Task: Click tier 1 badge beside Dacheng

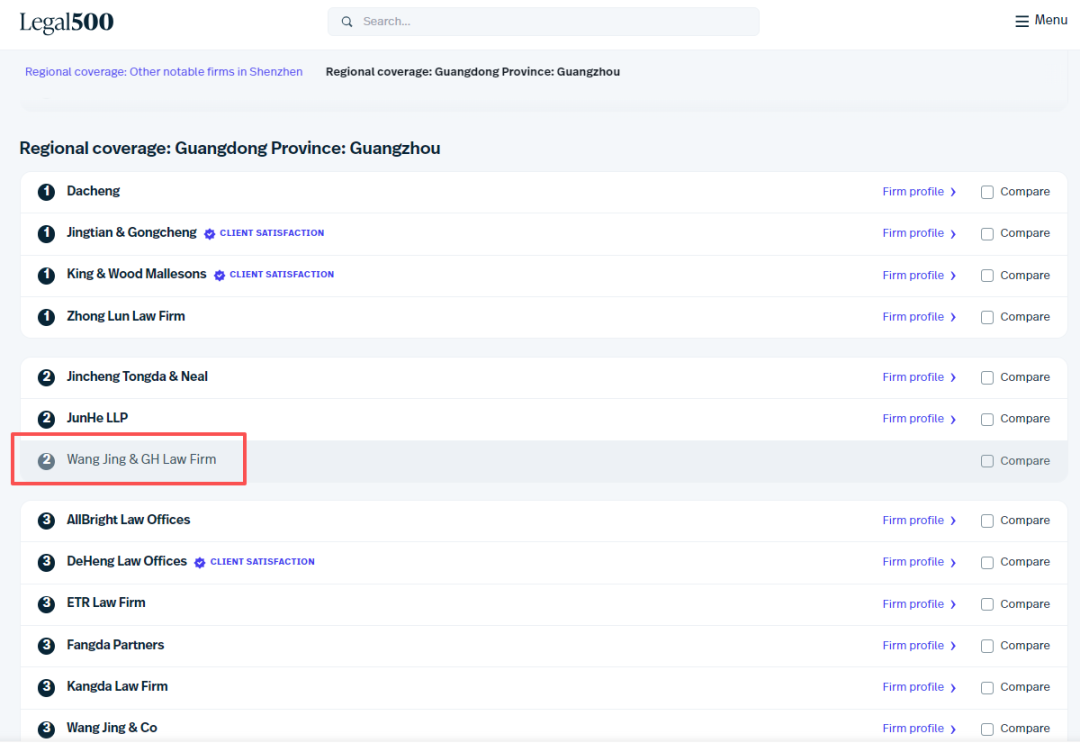Action: click(x=46, y=192)
